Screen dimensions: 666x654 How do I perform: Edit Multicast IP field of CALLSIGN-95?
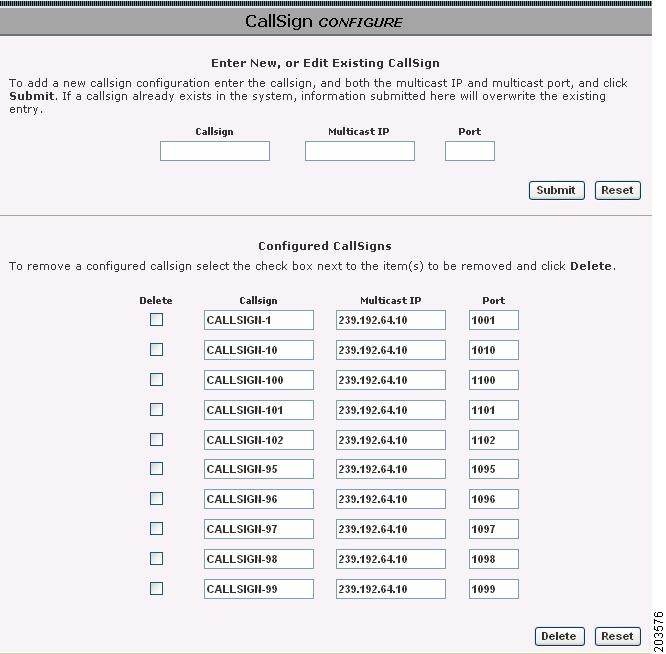(x=391, y=469)
